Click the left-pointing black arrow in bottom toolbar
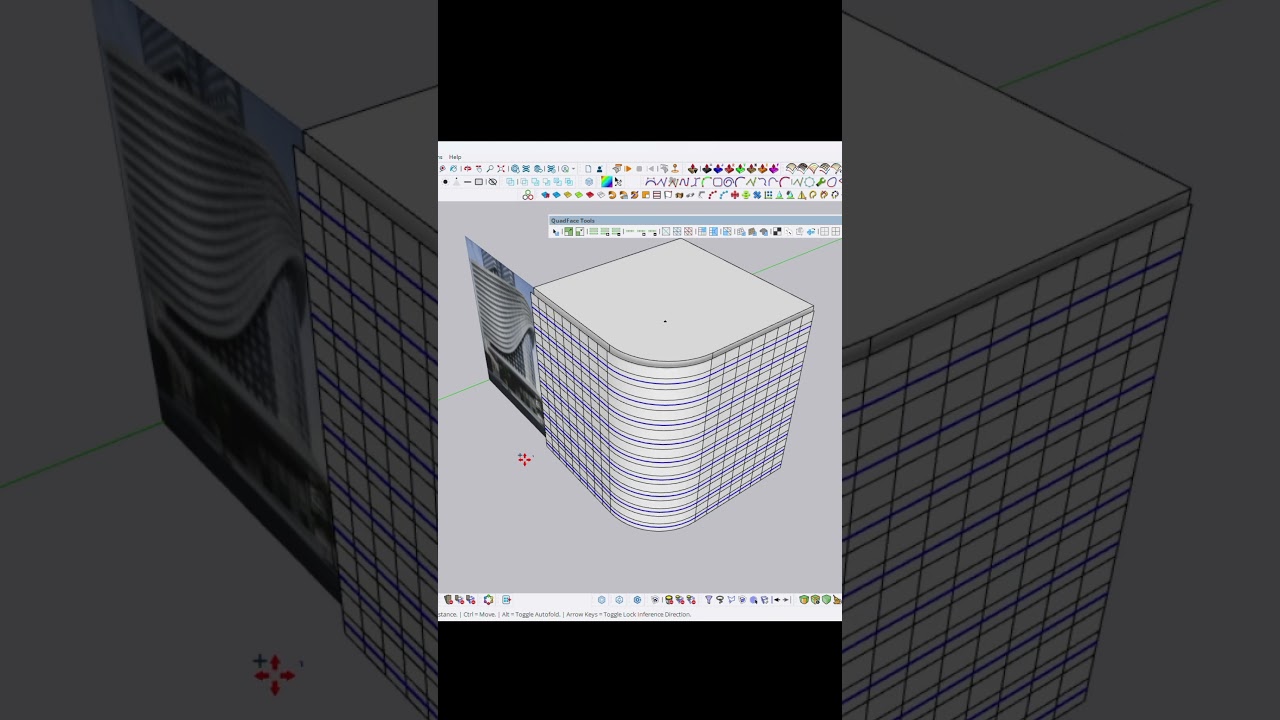Screen dimensions: 1280x720 click(776, 600)
